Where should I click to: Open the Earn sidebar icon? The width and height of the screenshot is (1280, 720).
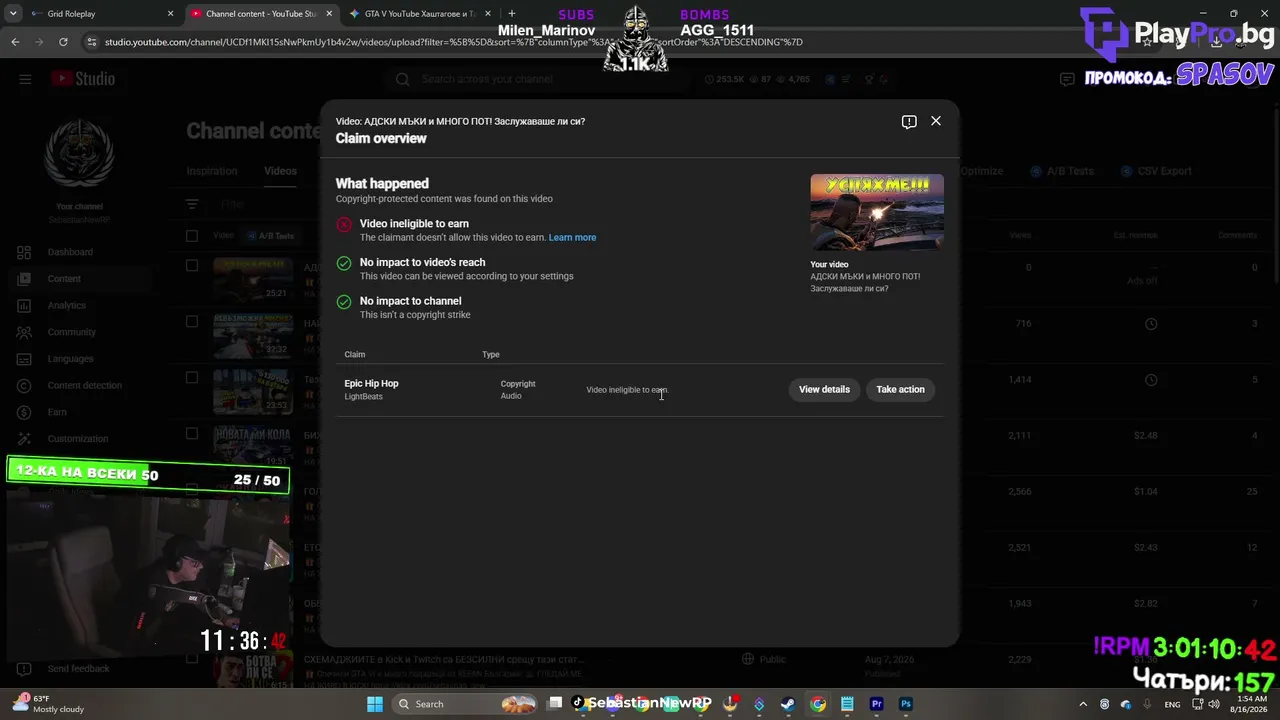click(x=25, y=412)
